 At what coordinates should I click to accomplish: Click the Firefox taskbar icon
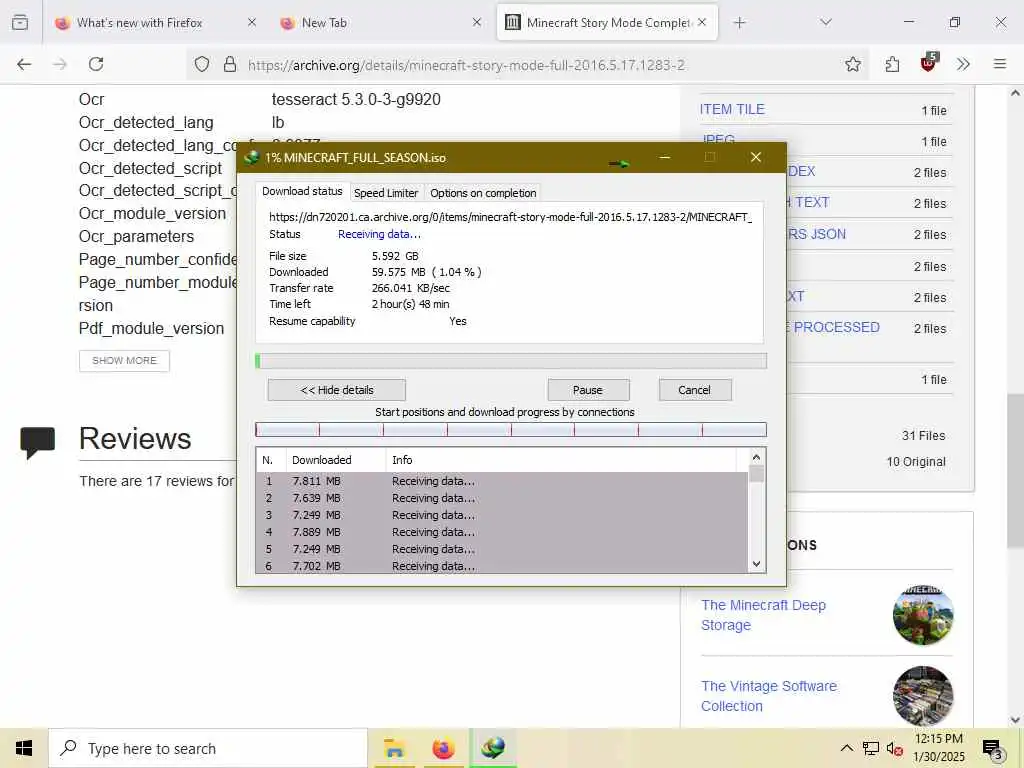tap(443, 748)
